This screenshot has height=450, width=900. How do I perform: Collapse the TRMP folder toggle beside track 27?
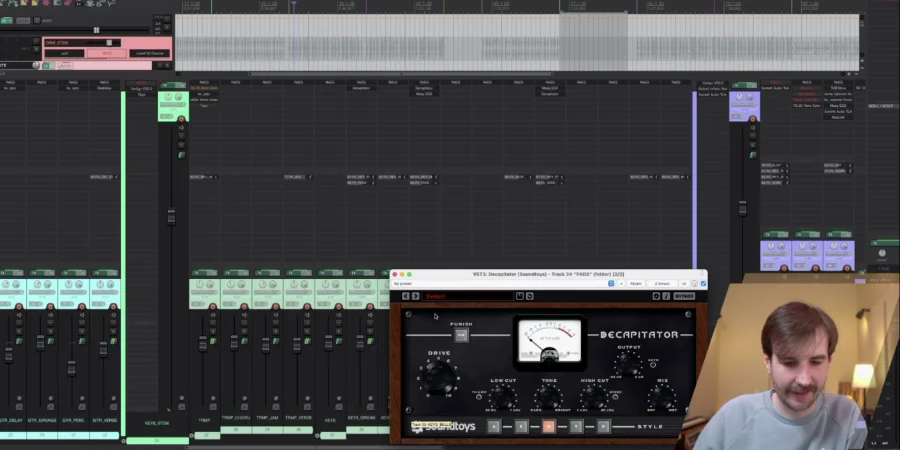[x=192, y=436]
